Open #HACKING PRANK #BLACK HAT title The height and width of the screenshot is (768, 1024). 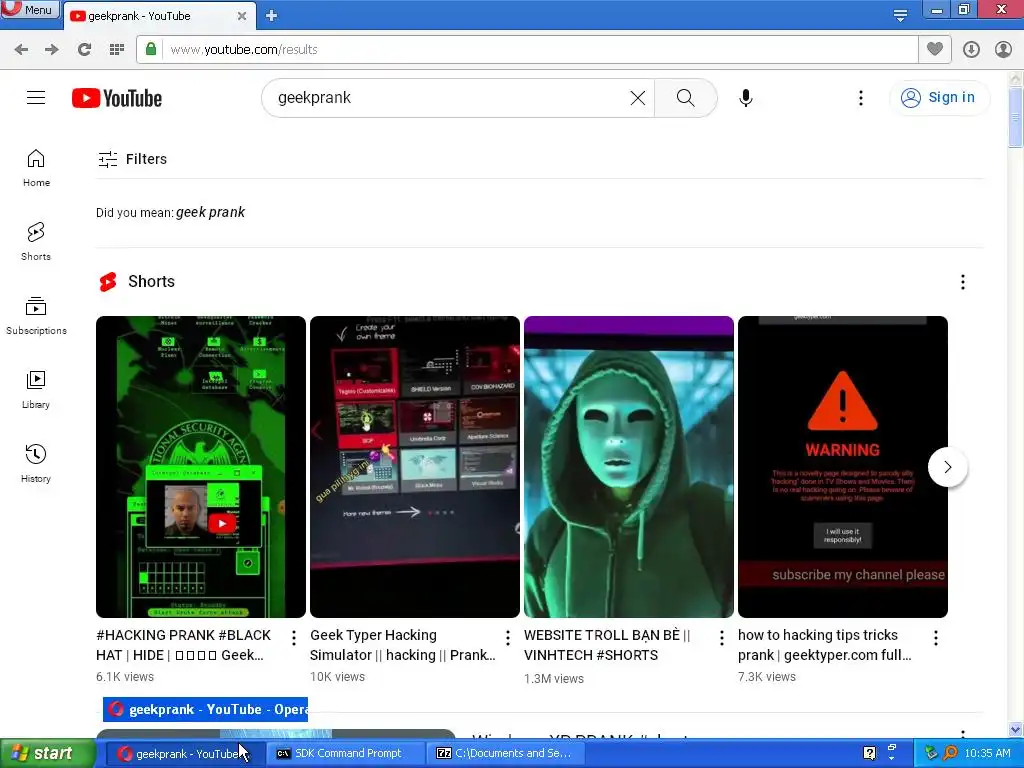(184, 645)
